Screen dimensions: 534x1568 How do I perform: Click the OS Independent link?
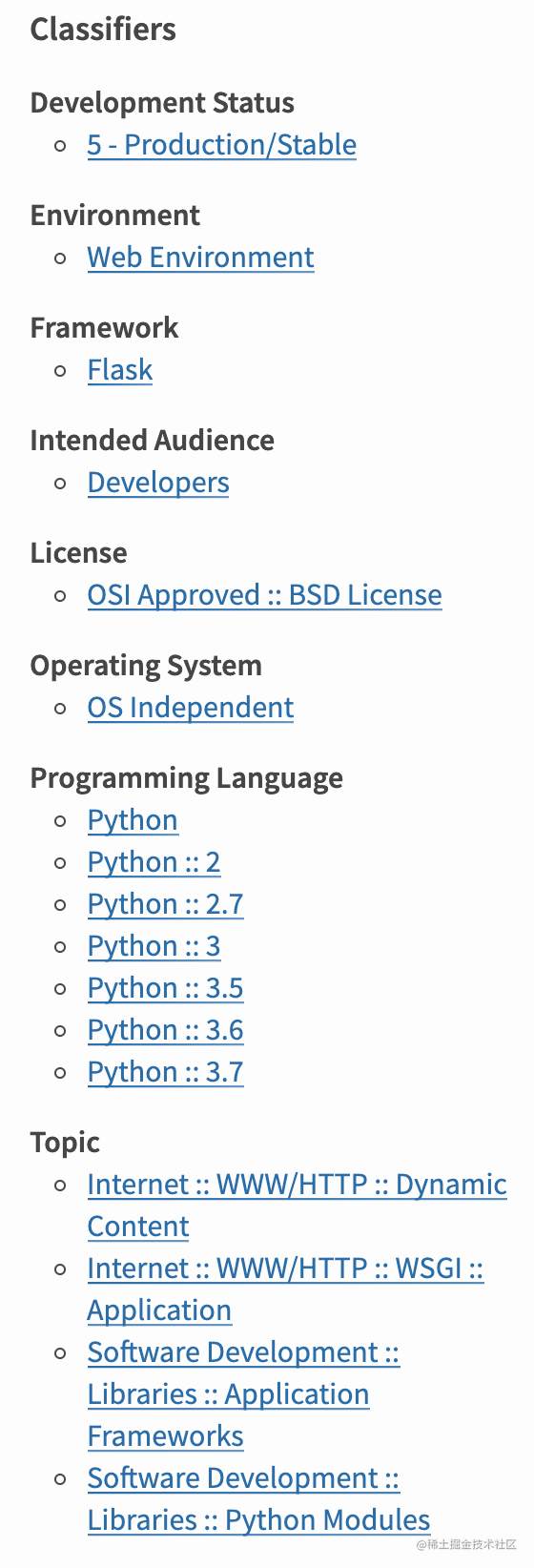tap(191, 708)
